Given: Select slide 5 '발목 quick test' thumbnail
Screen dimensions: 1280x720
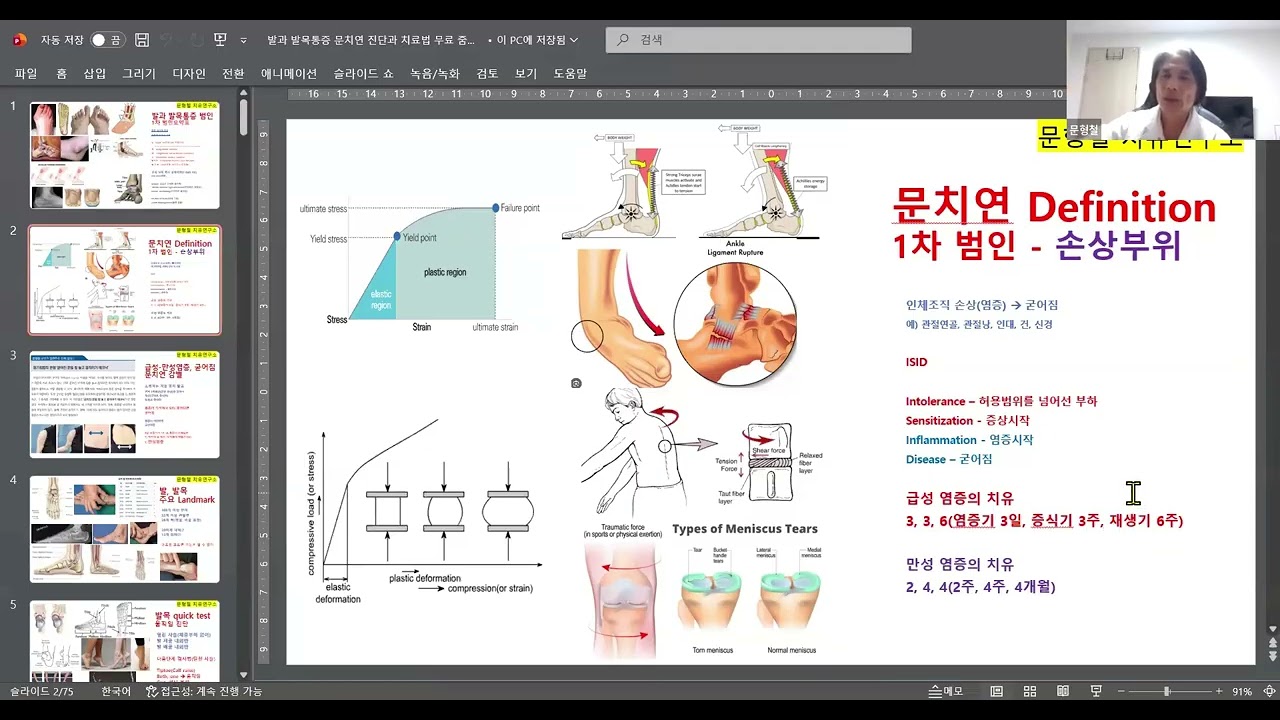Looking at the screenshot, I should click(x=125, y=640).
